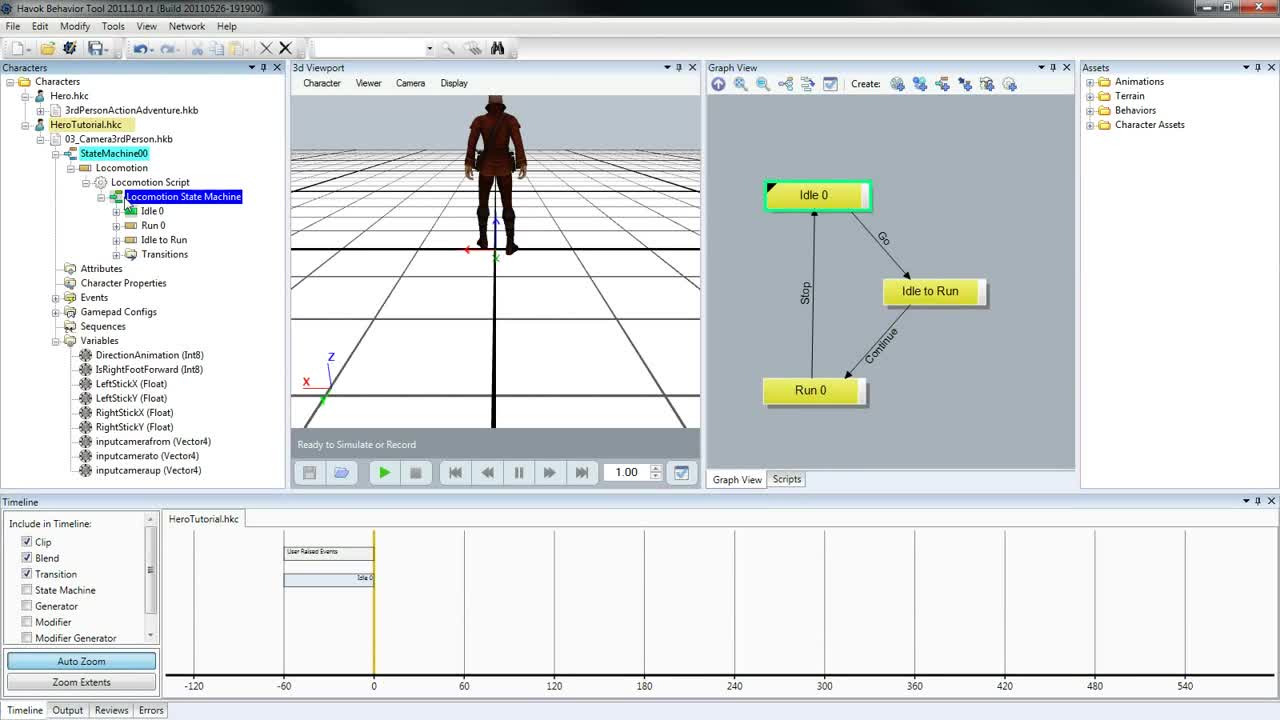This screenshot has height=720, width=1280.
Task: Click the binoculars Find icon
Action: coord(497,48)
